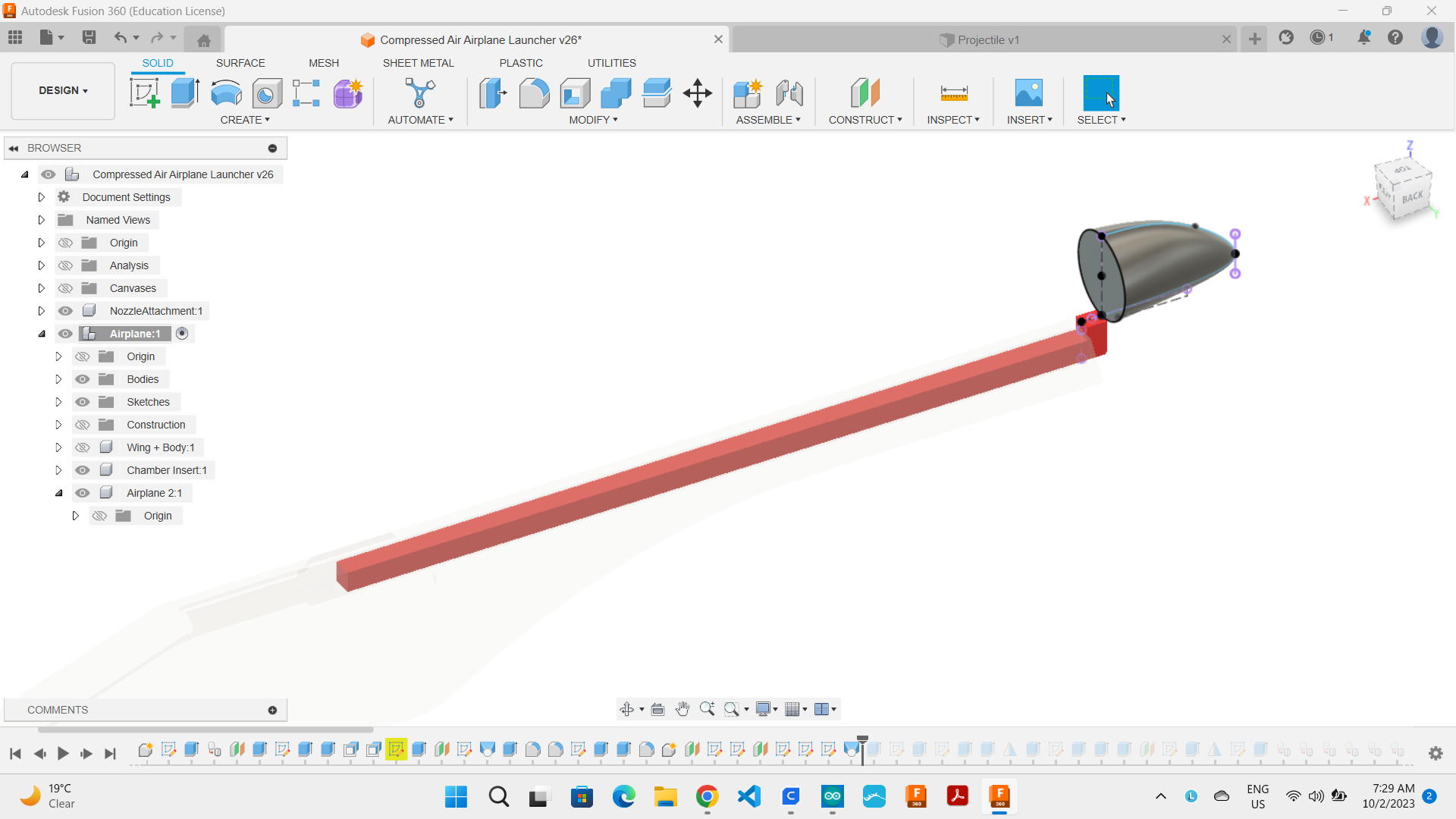The height and width of the screenshot is (819, 1456).
Task: Click the Undo arrow
Action: click(x=120, y=37)
